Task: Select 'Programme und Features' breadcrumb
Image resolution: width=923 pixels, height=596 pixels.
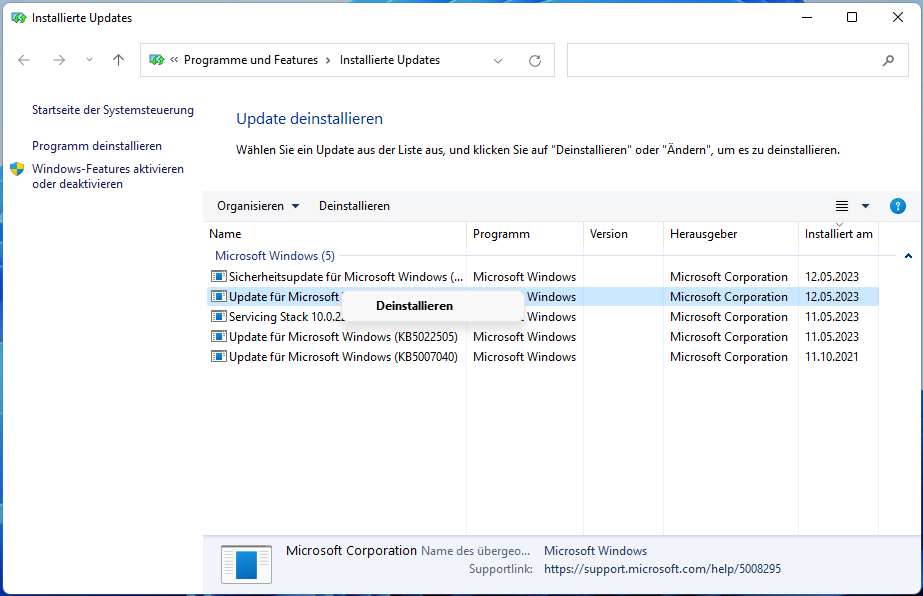Action: tap(251, 60)
